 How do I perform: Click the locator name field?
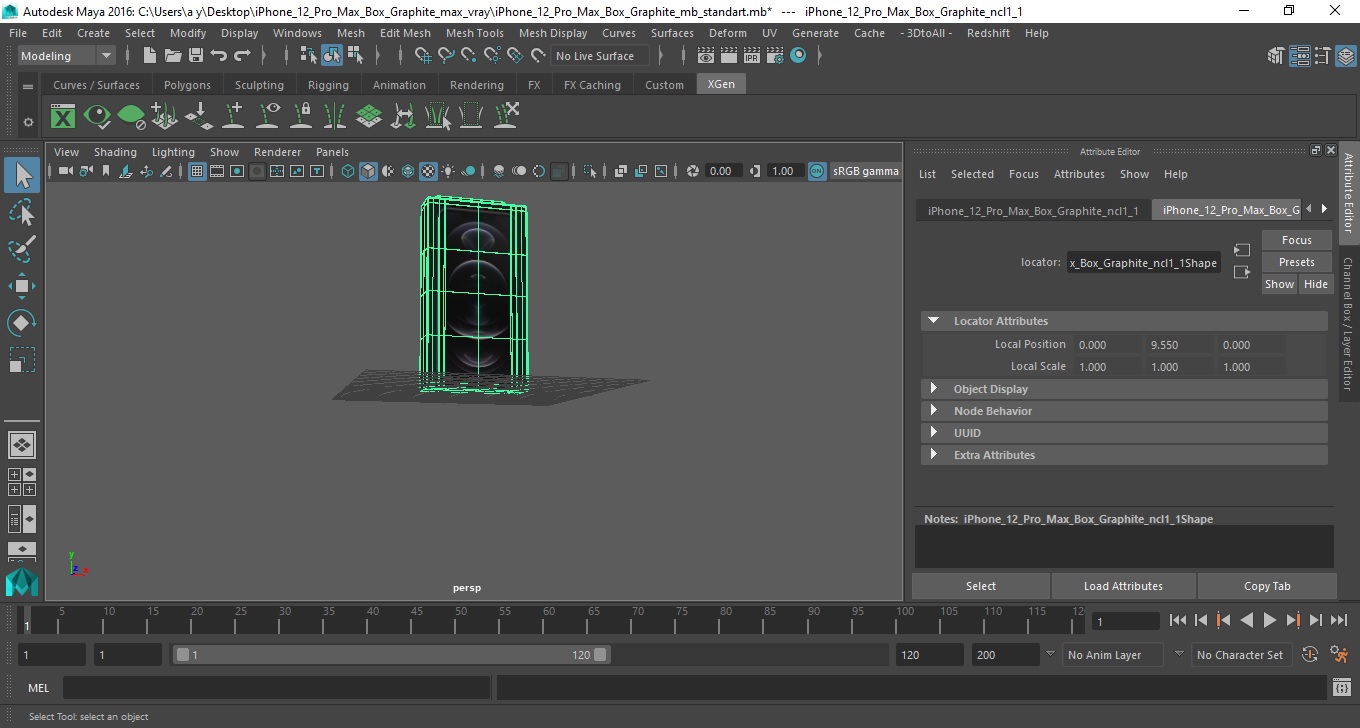click(x=1143, y=263)
